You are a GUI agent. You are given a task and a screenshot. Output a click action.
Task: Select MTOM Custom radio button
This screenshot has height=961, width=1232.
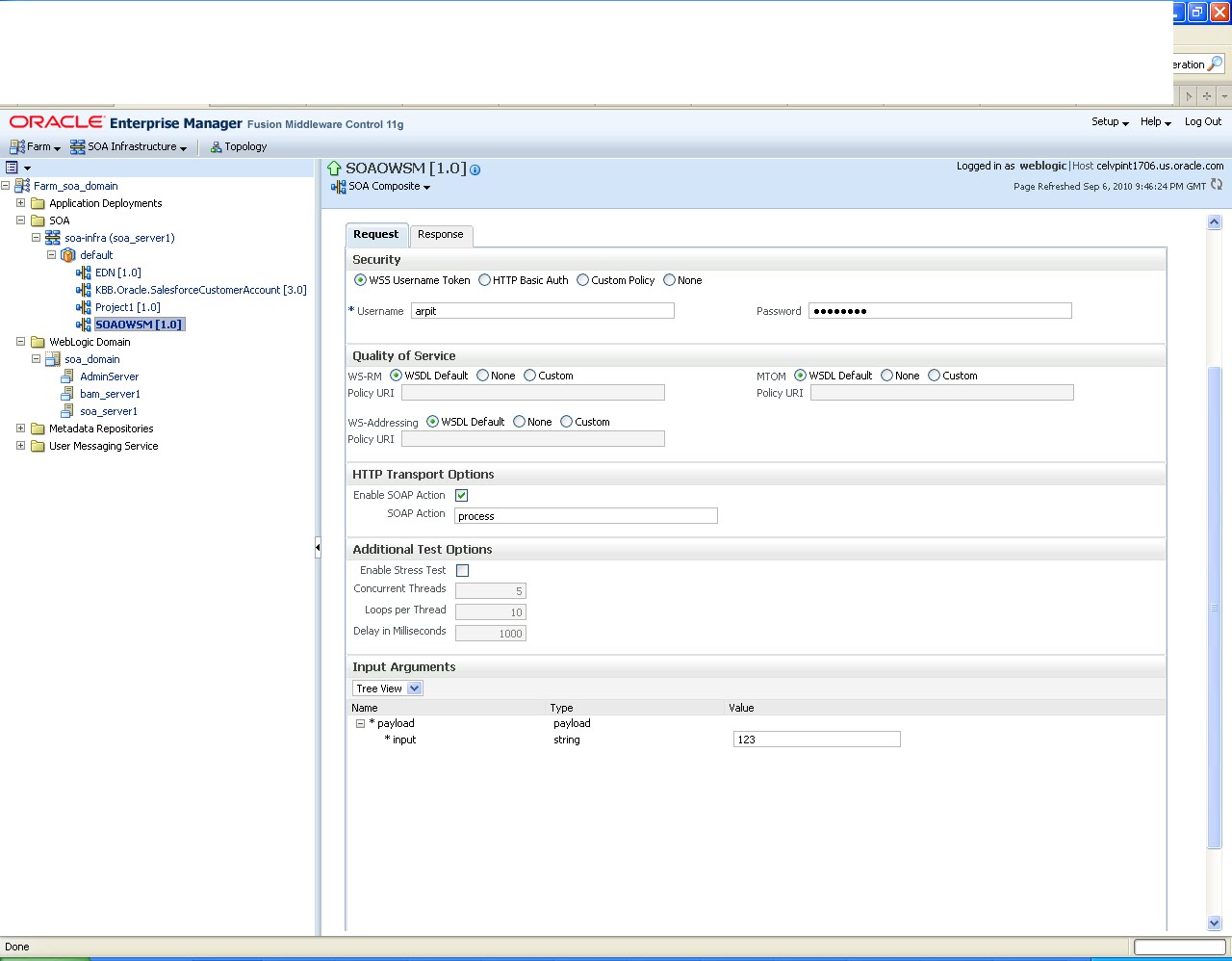point(934,376)
